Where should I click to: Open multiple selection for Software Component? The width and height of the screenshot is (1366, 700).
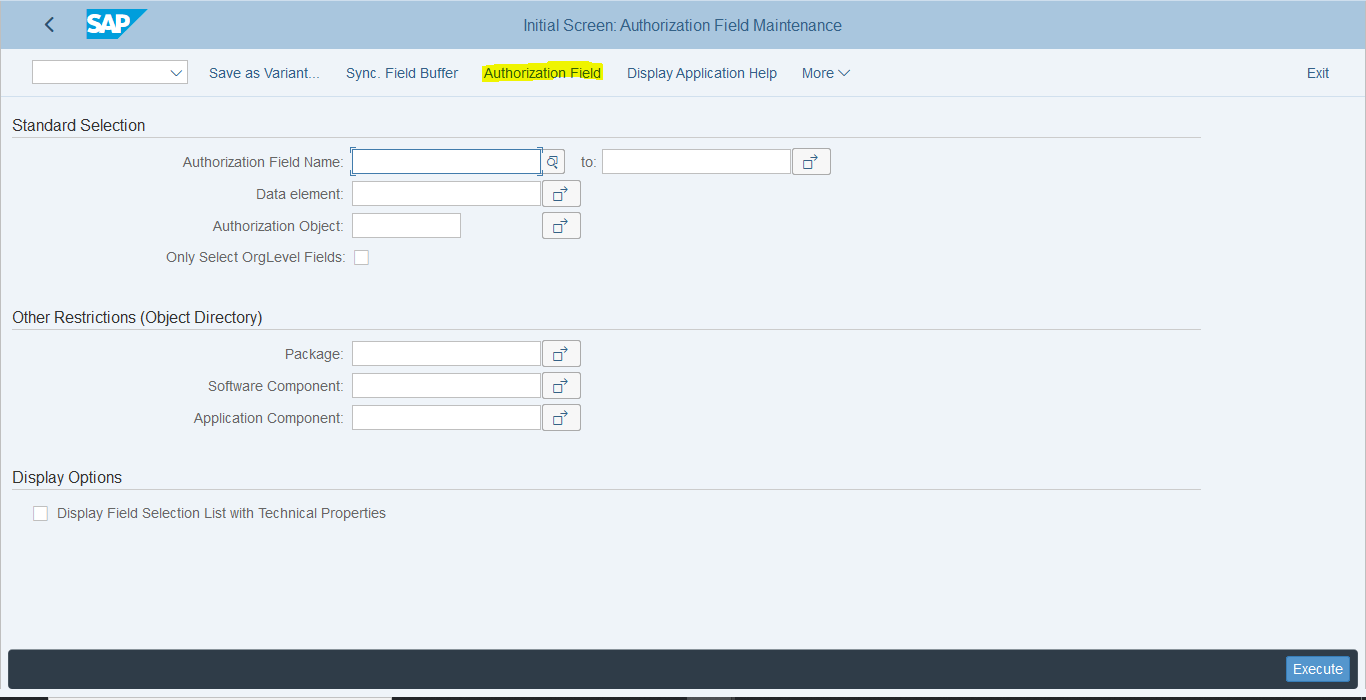tap(561, 385)
